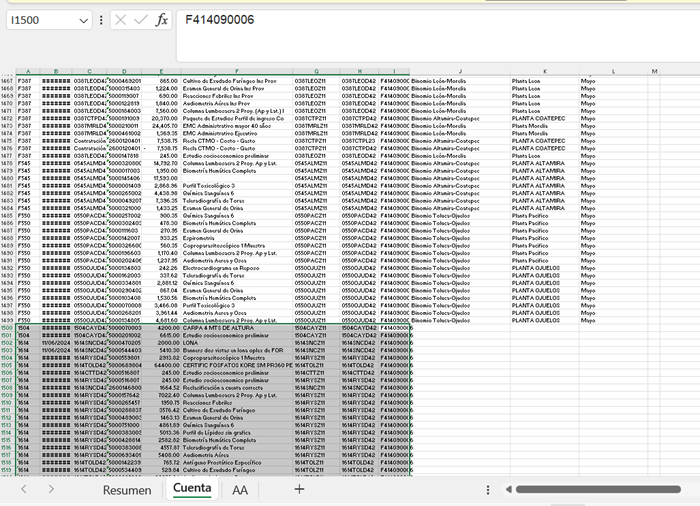The height and width of the screenshot is (506, 700).
Task: Click the Enter checkmark icon in formula bar
Action: [x=140, y=20]
